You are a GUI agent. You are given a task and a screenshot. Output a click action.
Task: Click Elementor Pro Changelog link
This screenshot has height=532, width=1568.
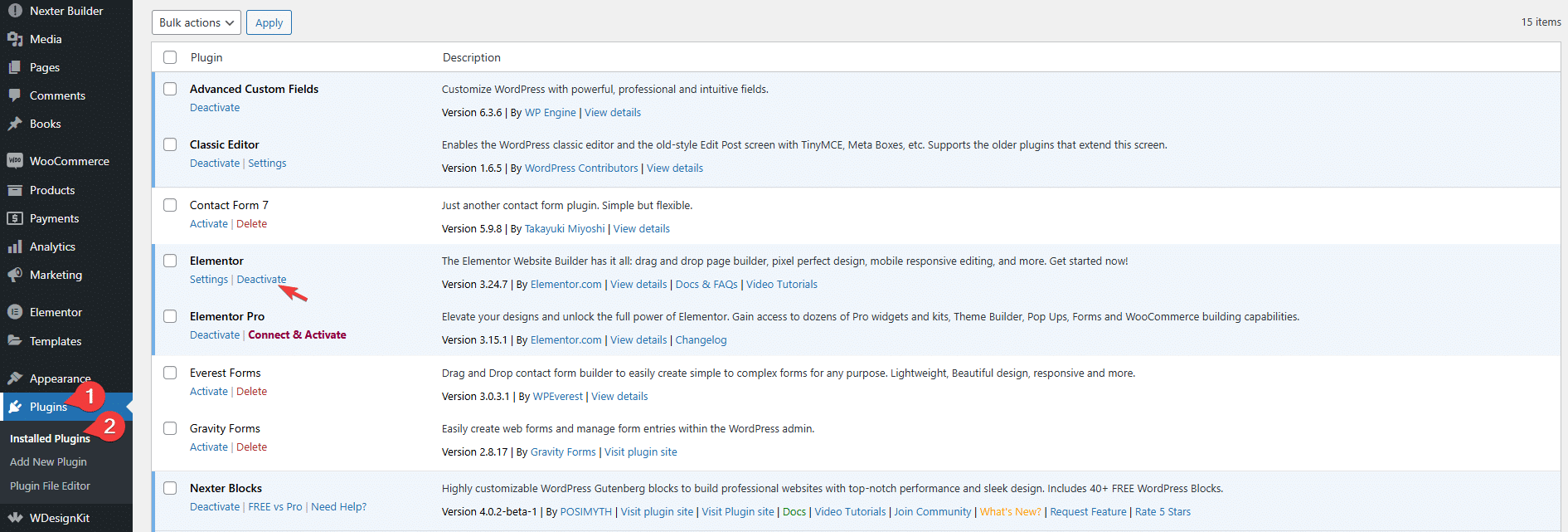click(701, 340)
